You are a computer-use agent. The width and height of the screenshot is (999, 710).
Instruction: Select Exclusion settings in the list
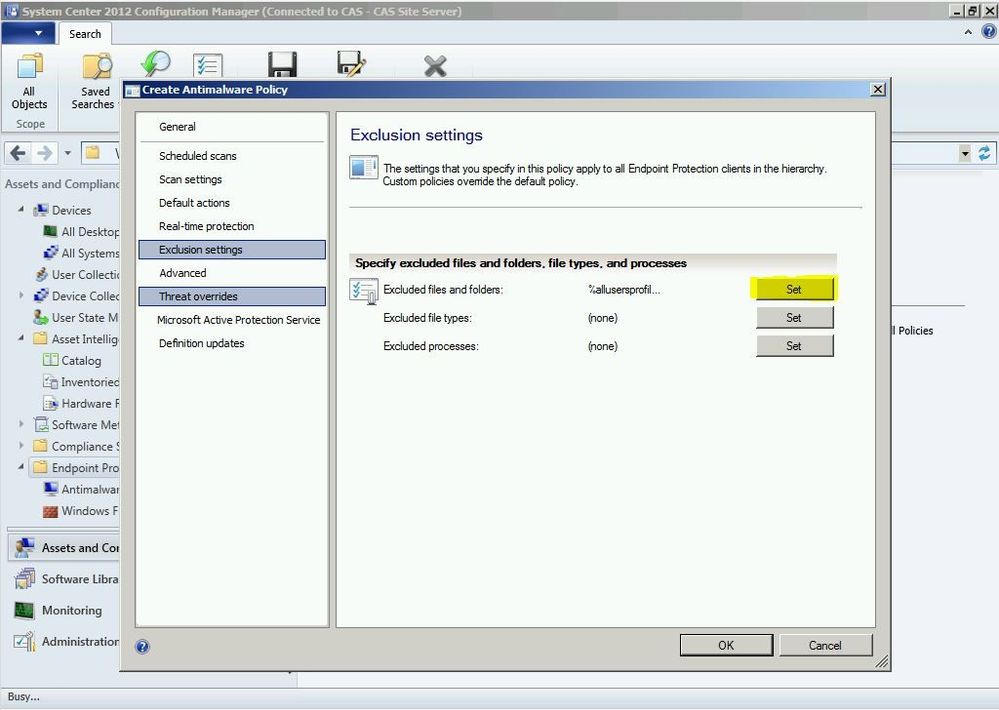pyautogui.click(x=232, y=250)
